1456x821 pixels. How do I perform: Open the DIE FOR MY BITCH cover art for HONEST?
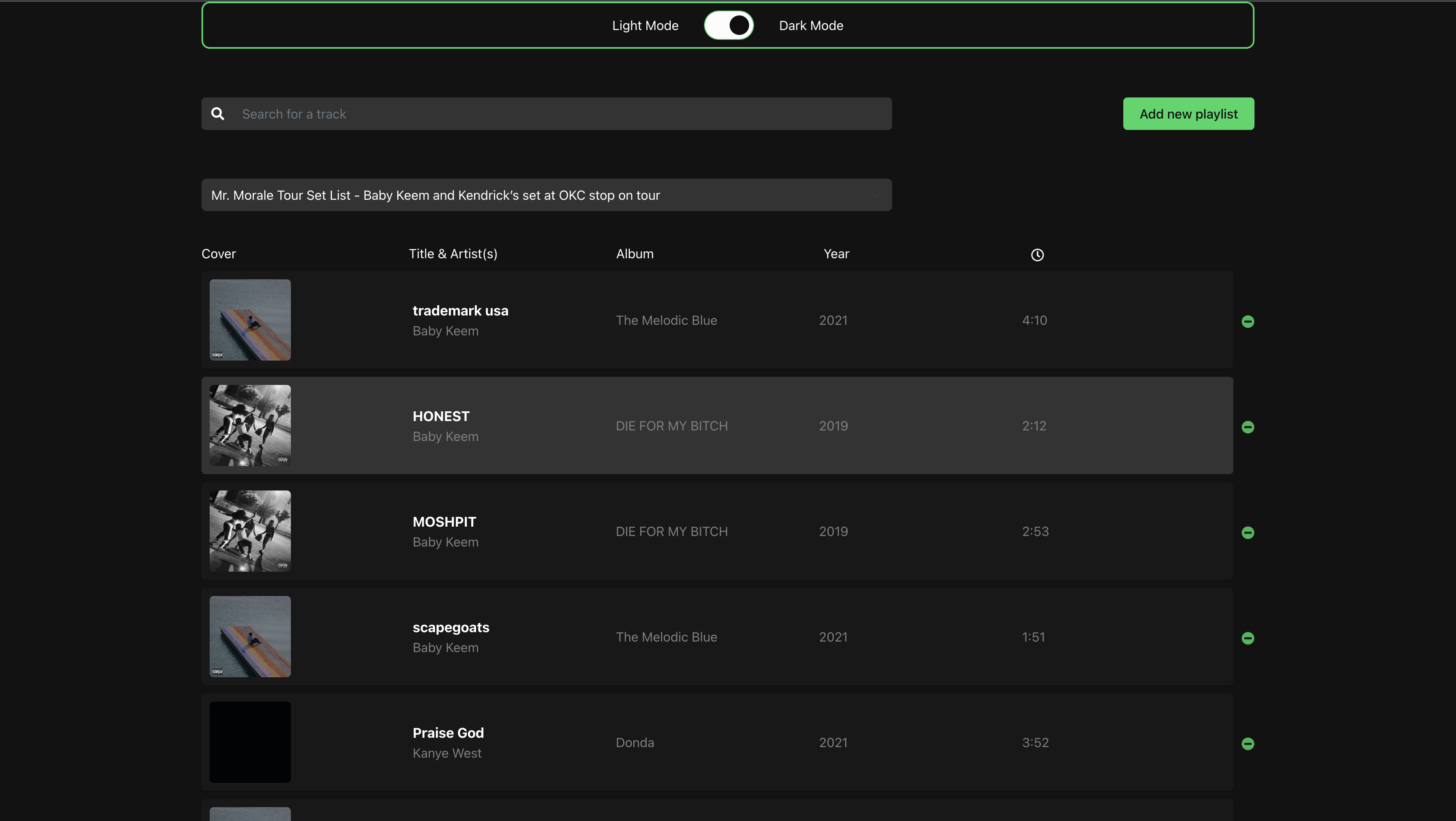pyautogui.click(x=250, y=426)
